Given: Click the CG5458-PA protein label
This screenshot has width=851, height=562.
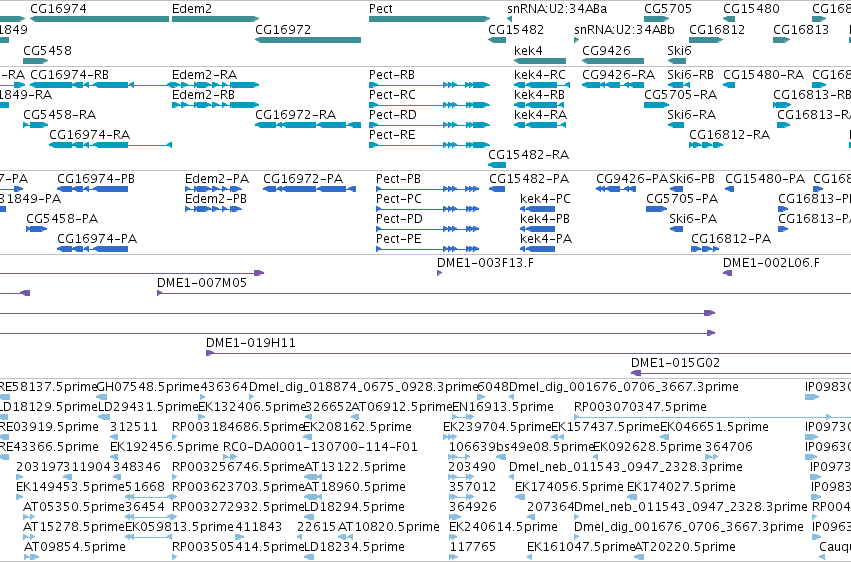Looking at the screenshot, I should [62, 219].
